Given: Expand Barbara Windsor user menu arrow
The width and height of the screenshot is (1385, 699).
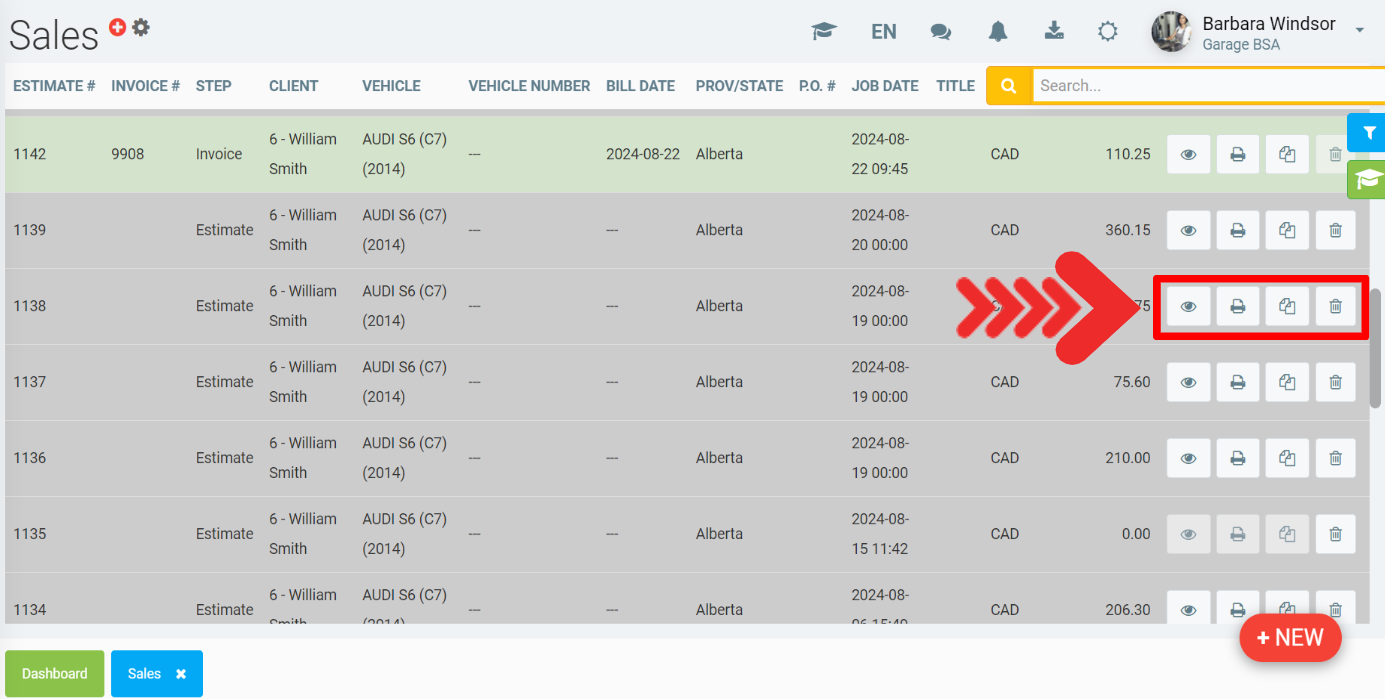Looking at the screenshot, I should tap(1359, 31).
